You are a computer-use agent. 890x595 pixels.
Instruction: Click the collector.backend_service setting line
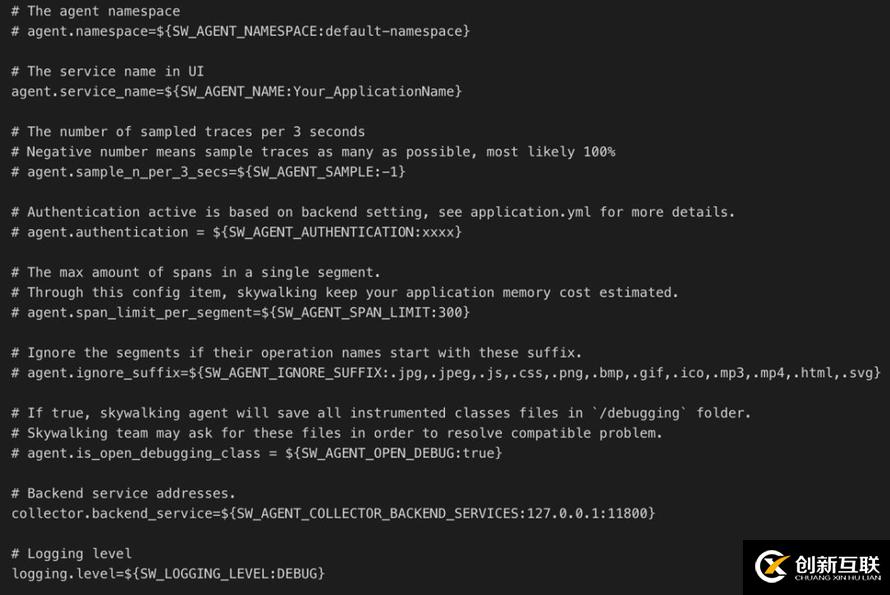[x=333, y=513]
